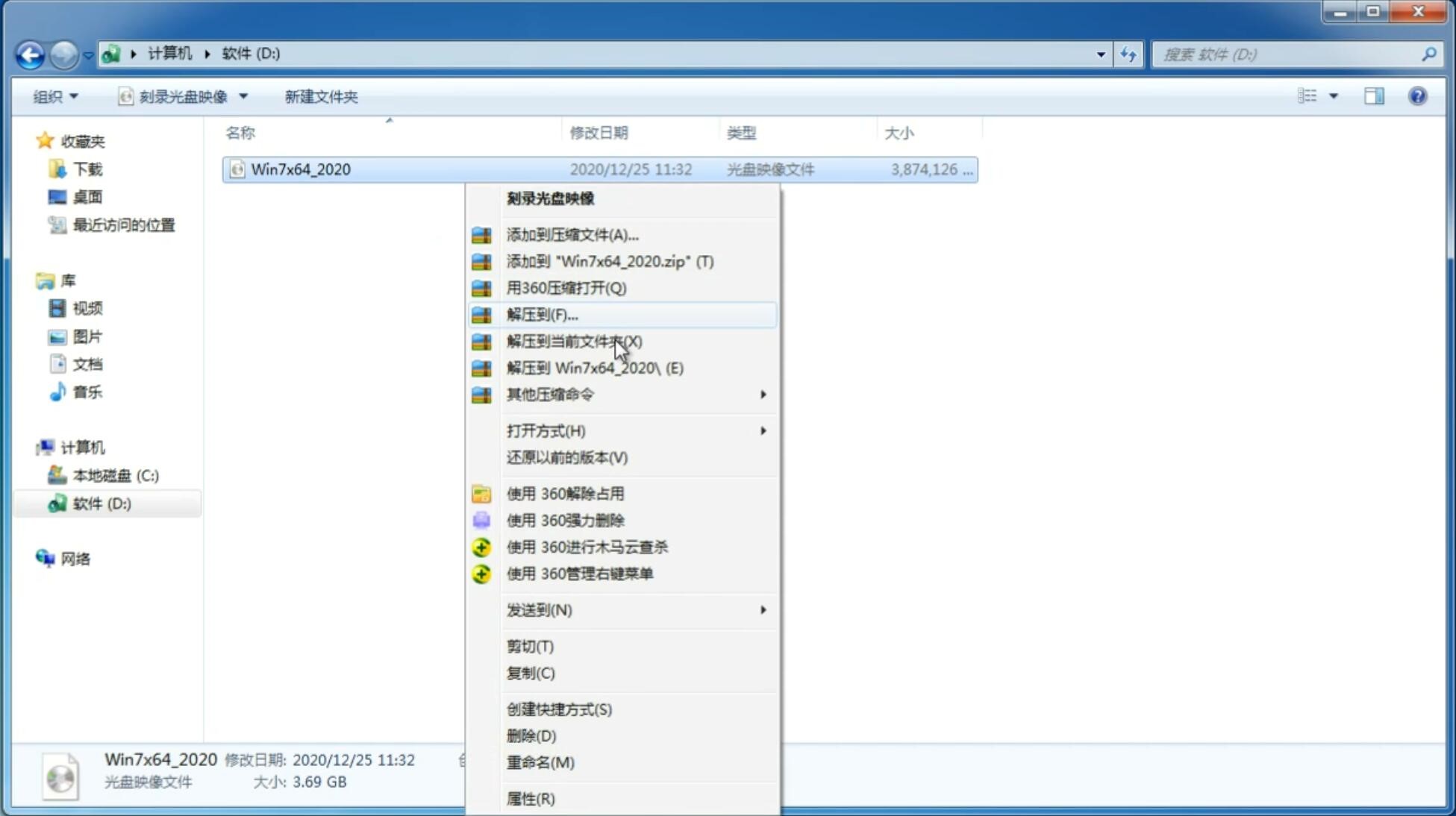Select 解压到 Win7x64_2020 menu item

tap(595, 367)
